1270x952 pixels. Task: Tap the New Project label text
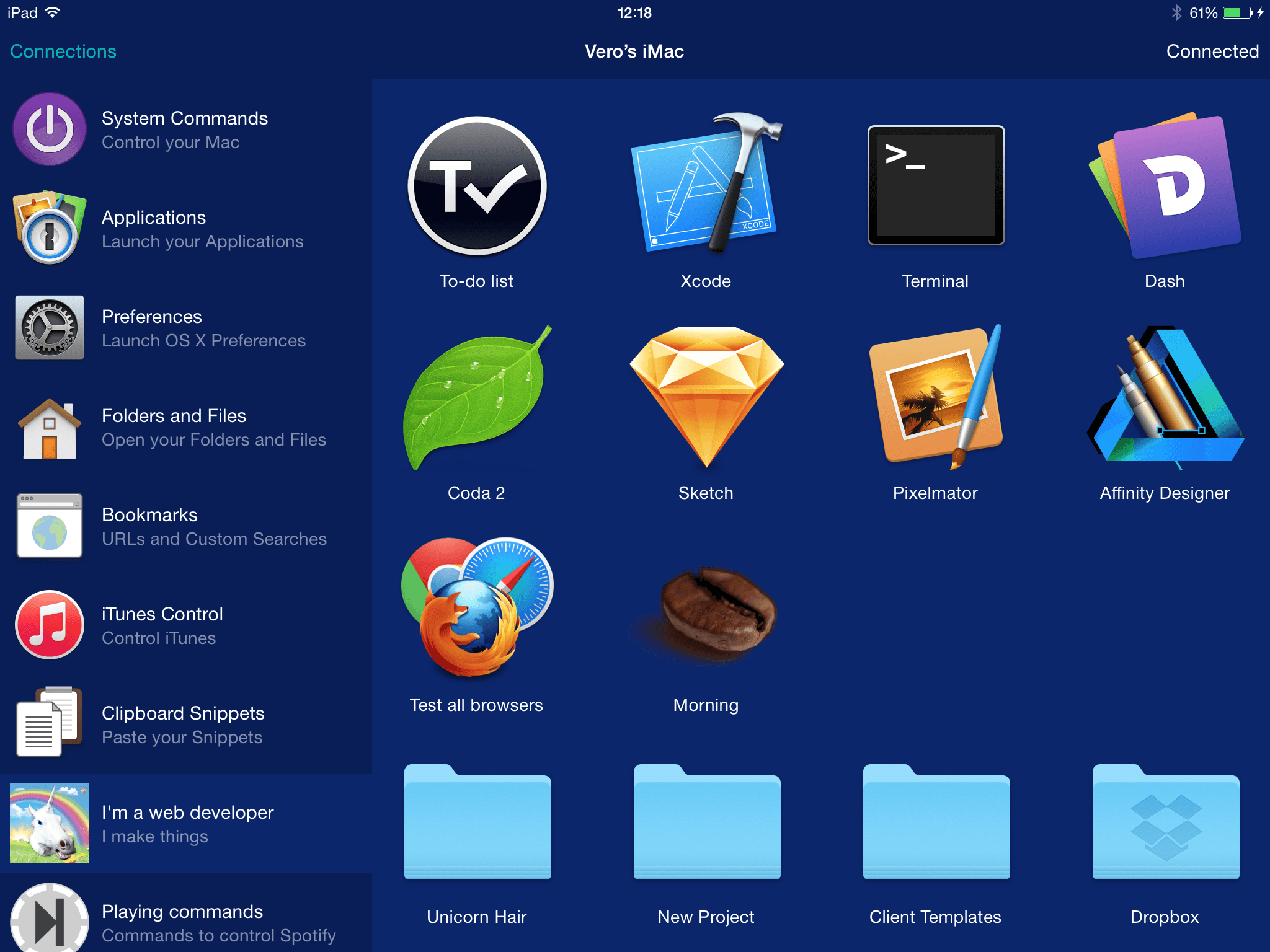[706, 918]
